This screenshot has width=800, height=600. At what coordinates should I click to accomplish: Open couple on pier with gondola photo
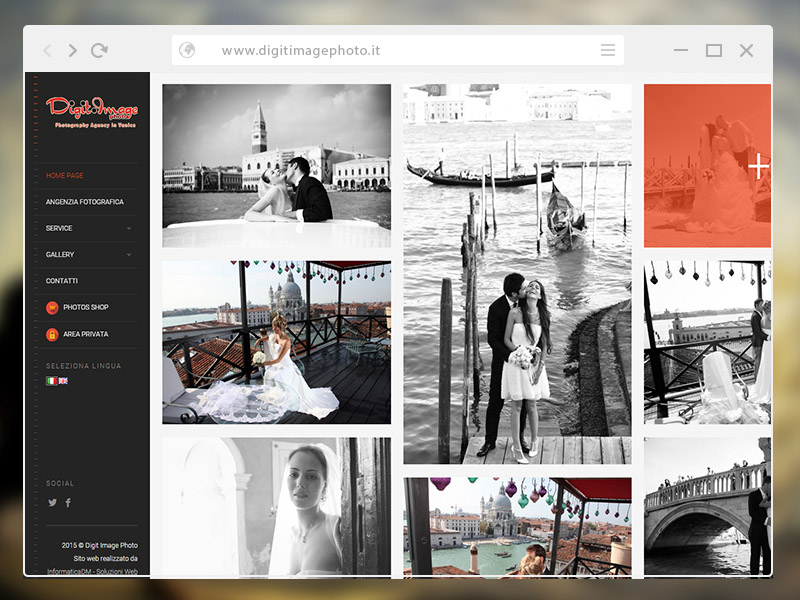pyautogui.click(x=517, y=274)
